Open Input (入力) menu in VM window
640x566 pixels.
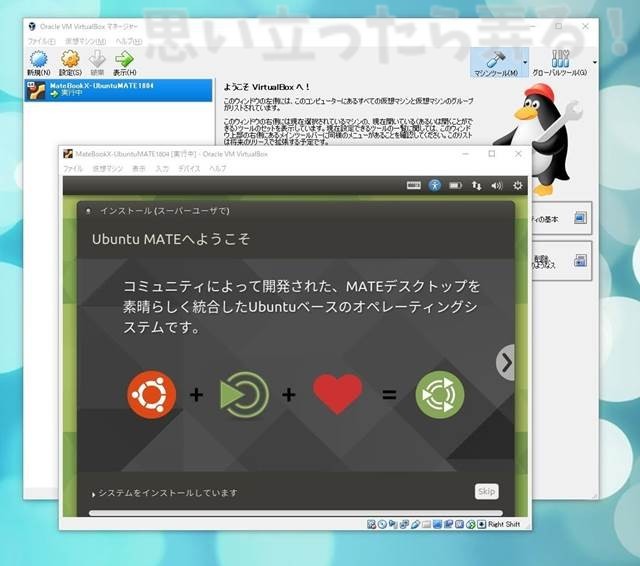[x=162, y=169]
